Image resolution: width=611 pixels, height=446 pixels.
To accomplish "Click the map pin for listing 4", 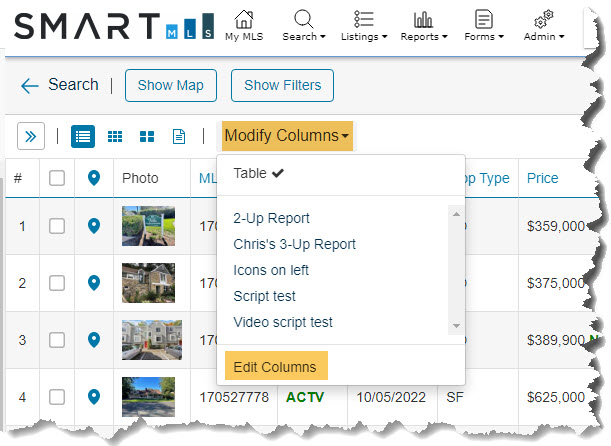I will click(x=94, y=397).
